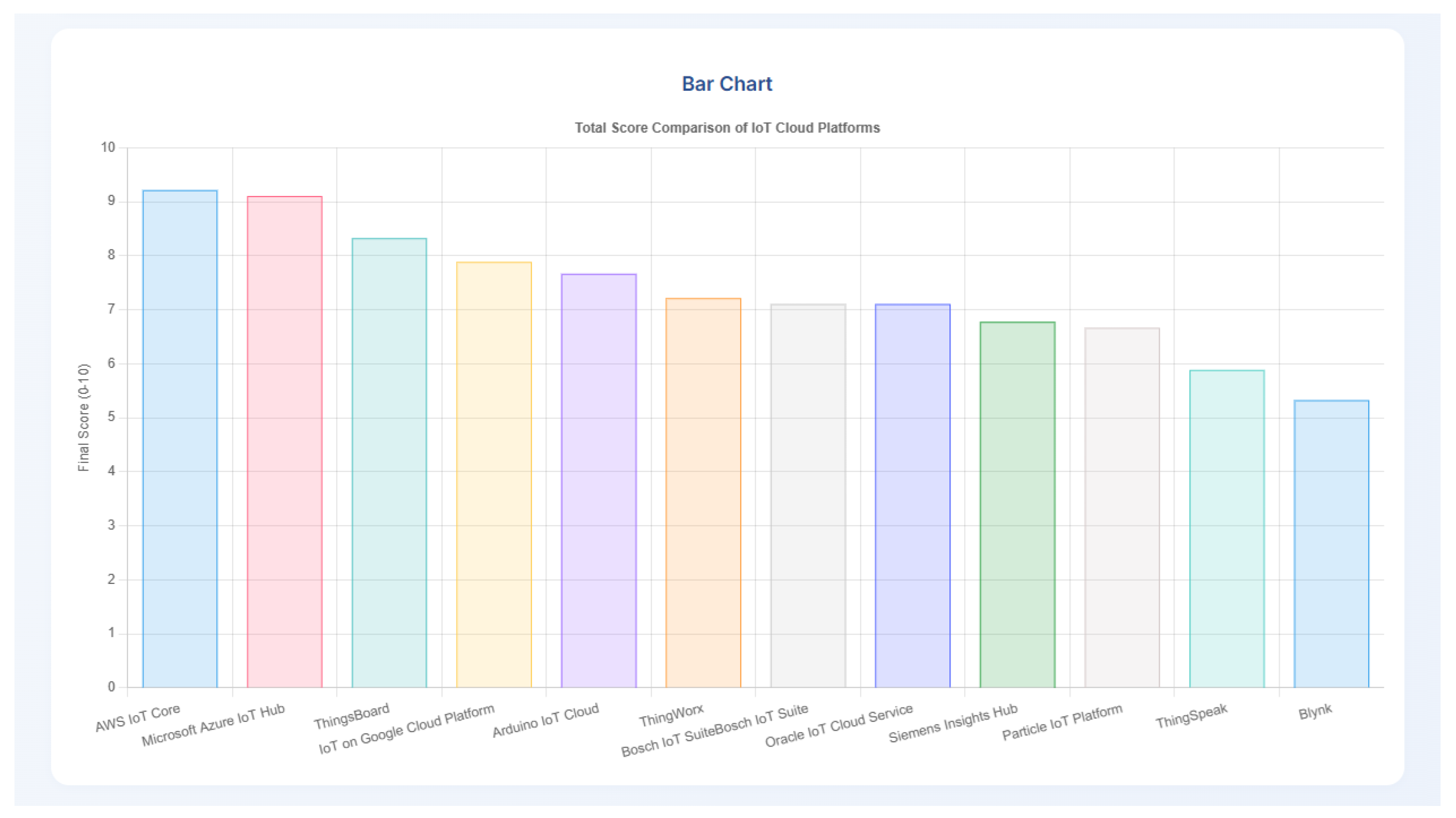The height and width of the screenshot is (818, 1456).
Task: Click the y-axis tick label 4
Action: point(112,471)
